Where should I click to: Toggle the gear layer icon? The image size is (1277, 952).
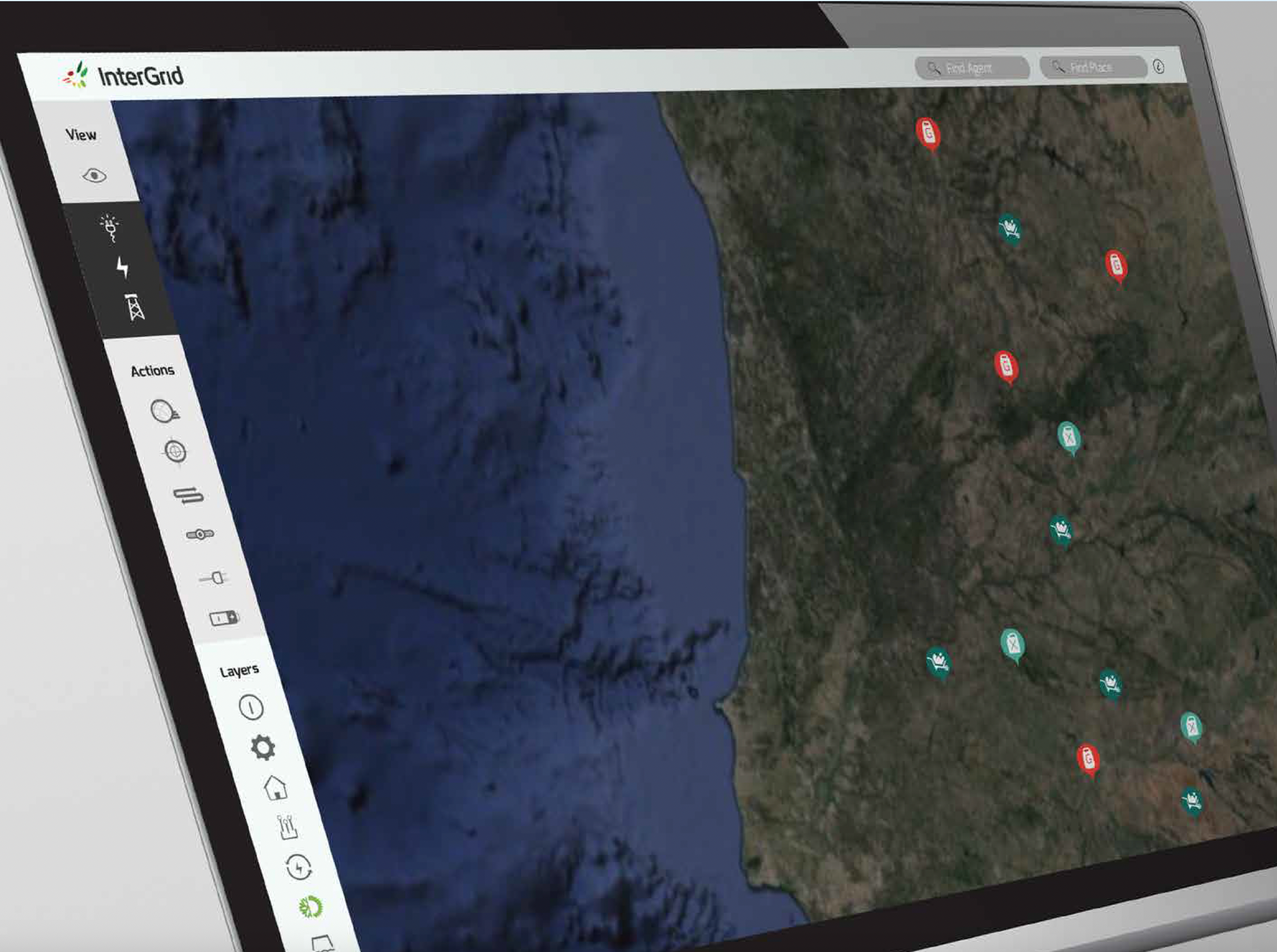click(x=263, y=748)
